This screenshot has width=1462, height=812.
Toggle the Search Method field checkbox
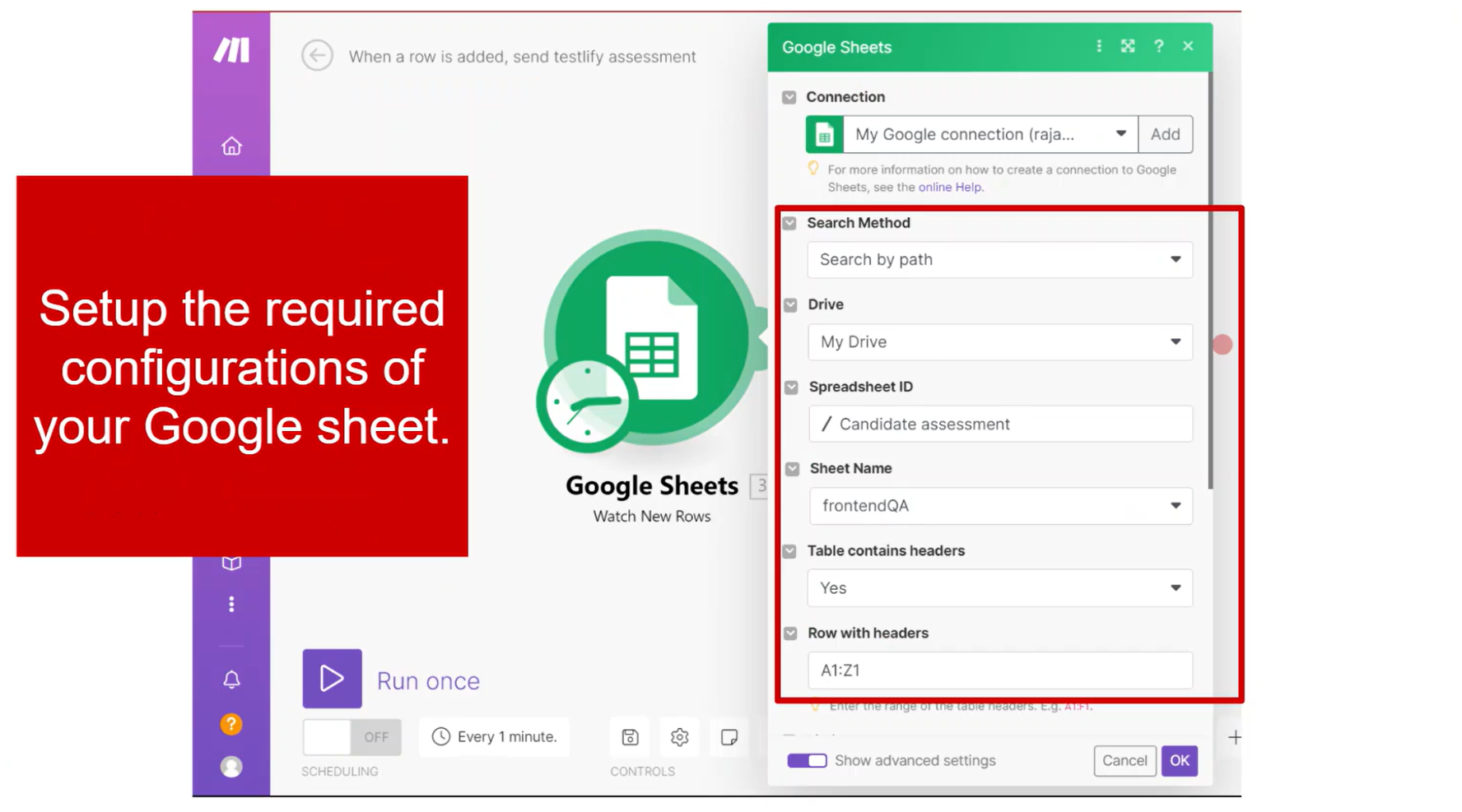pos(790,223)
